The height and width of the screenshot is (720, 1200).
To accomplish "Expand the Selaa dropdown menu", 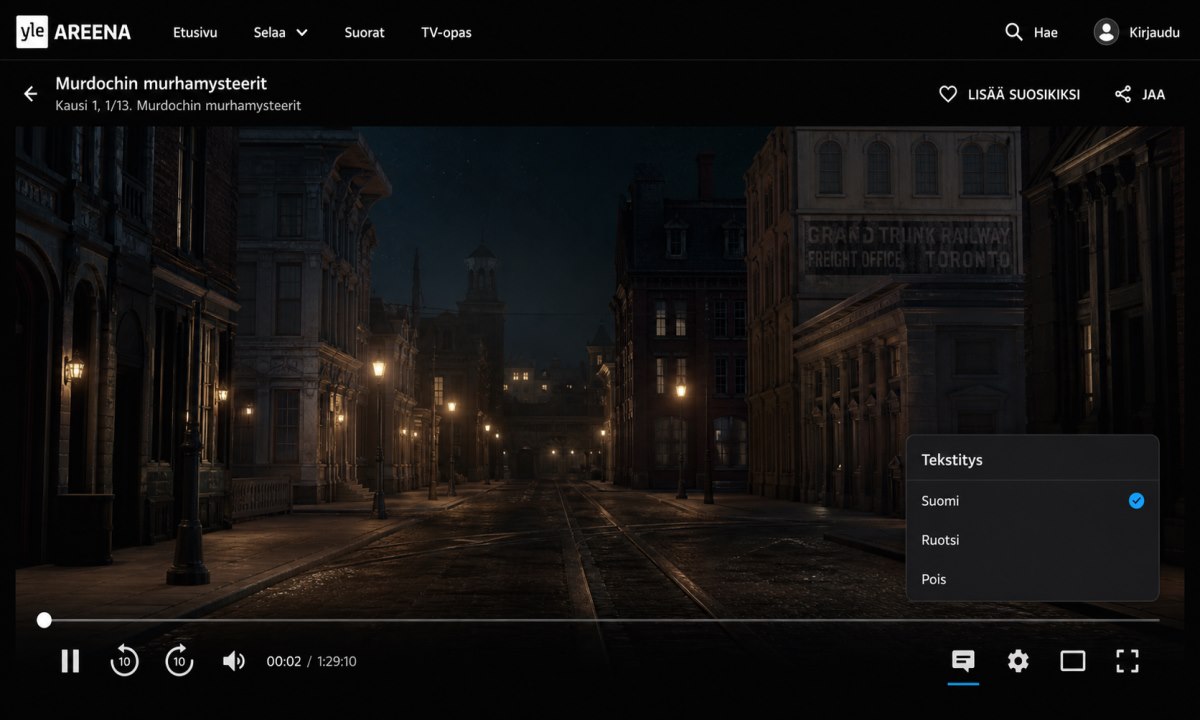I will (x=280, y=32).
